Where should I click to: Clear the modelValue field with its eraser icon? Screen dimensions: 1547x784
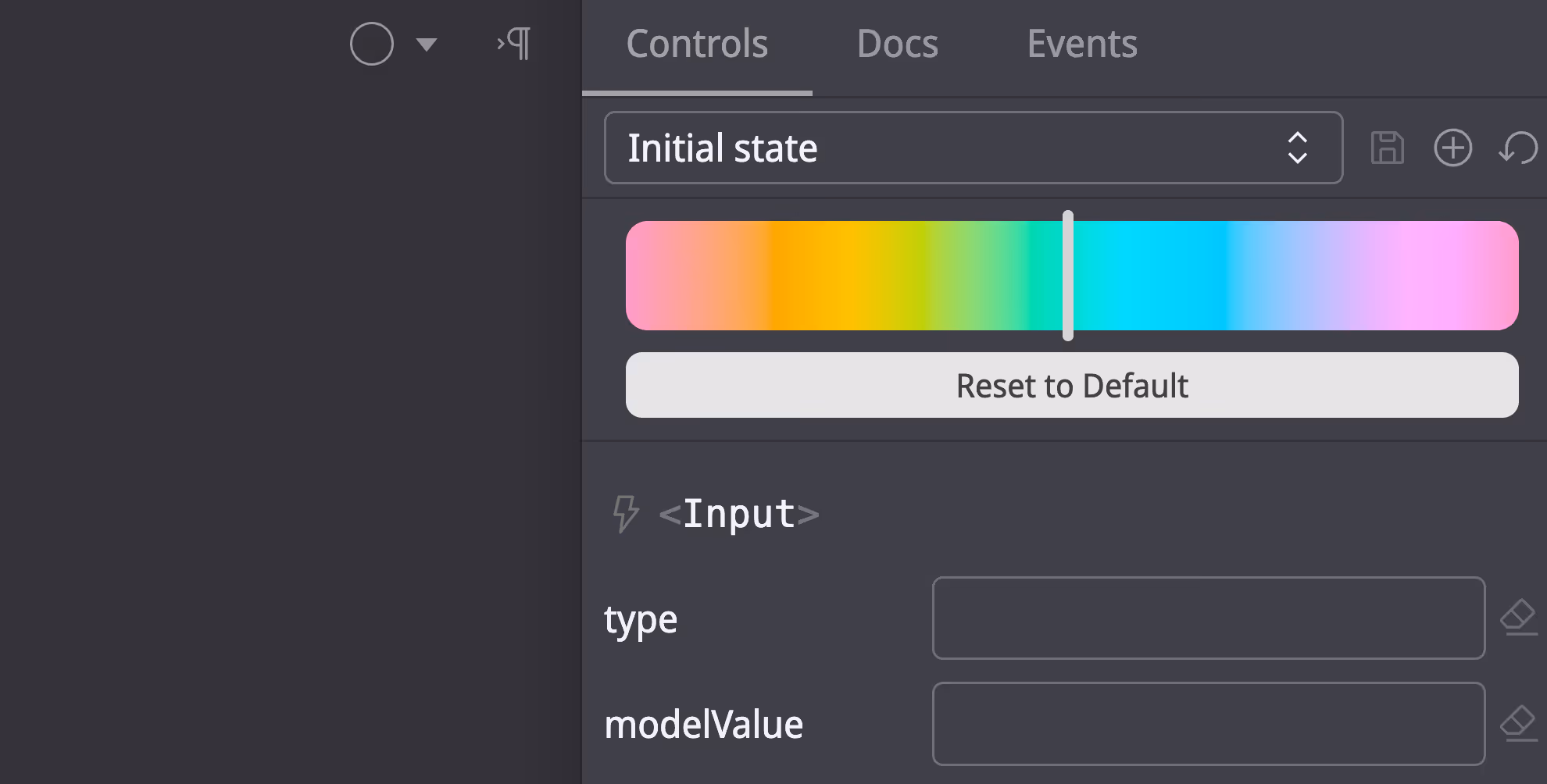tap(1519, 723)
